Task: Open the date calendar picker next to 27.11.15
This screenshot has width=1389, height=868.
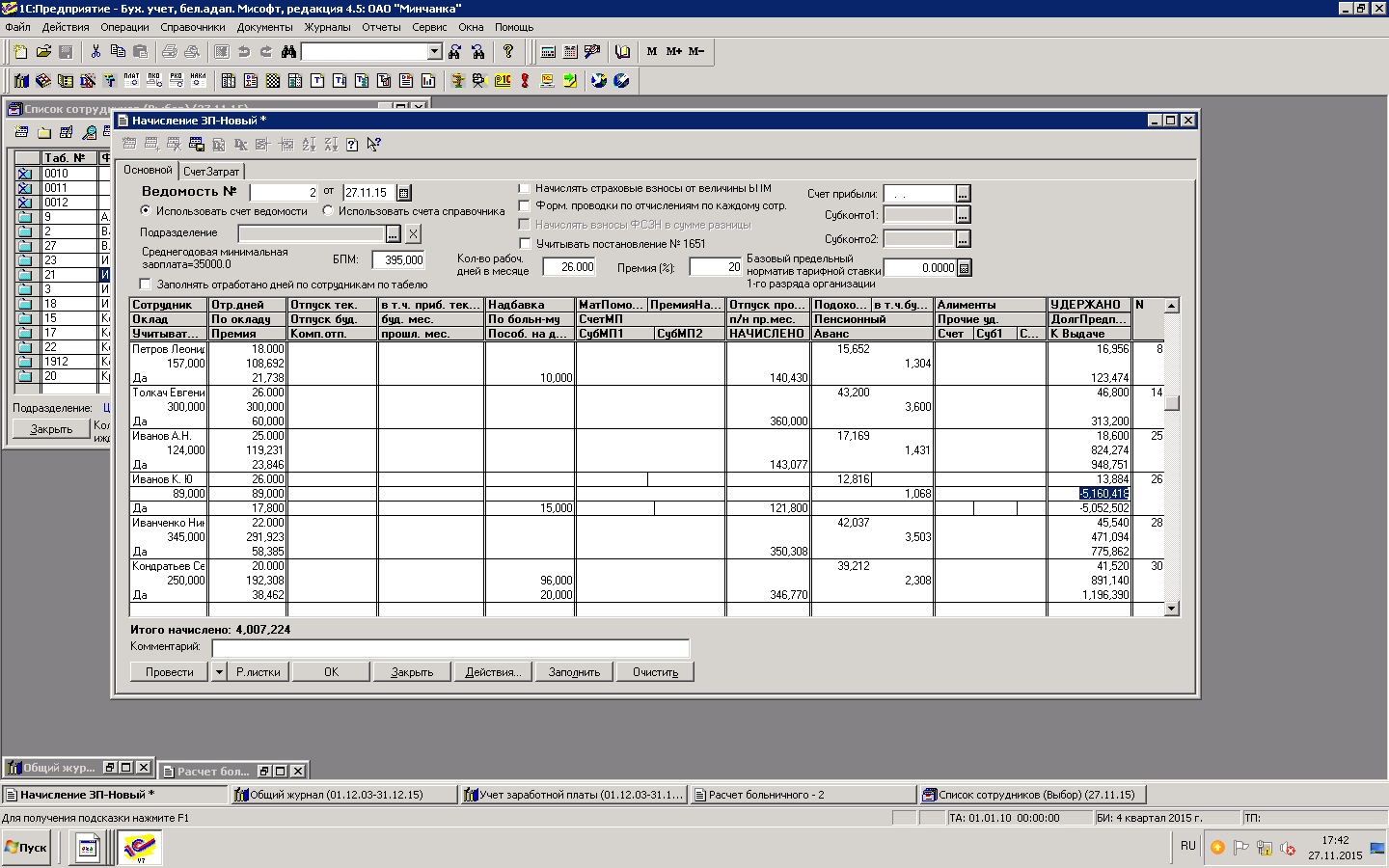Action: [404, 193]
